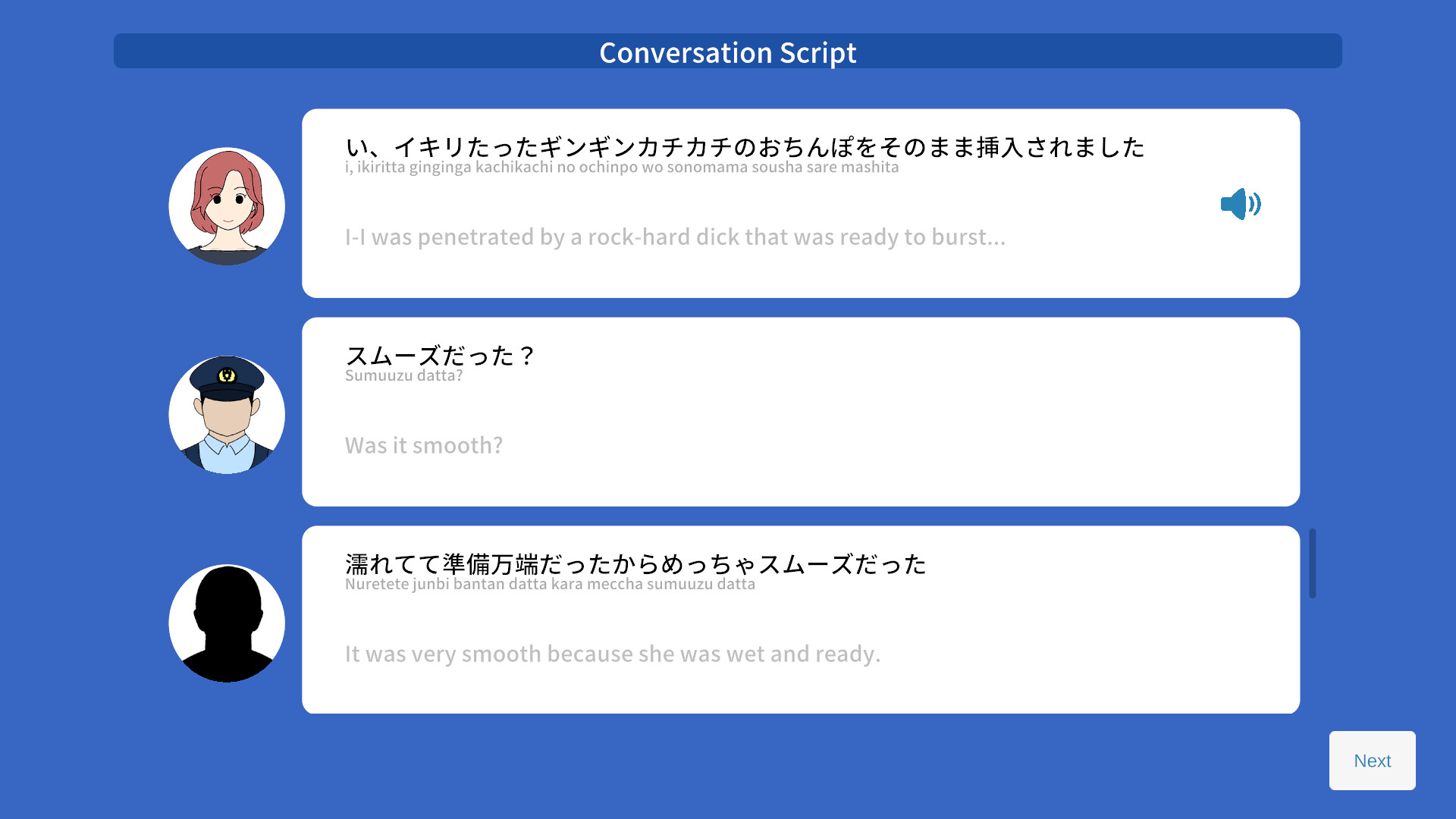The height and width of the screenshot is (819, 1456).
Task: Click the translation "It was very smooth" line
Action: point(613,654)
